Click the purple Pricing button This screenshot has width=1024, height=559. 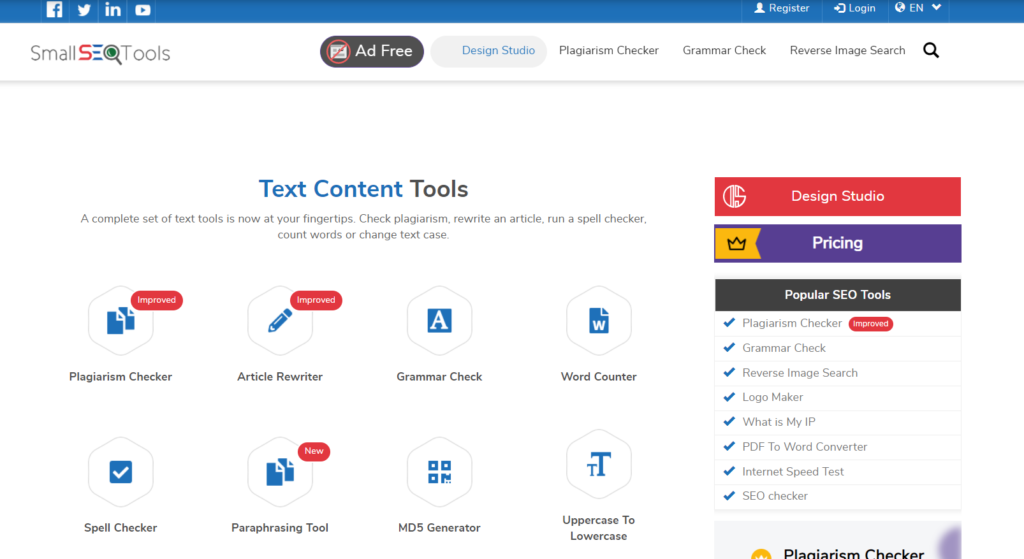click(x=837, y=243)
